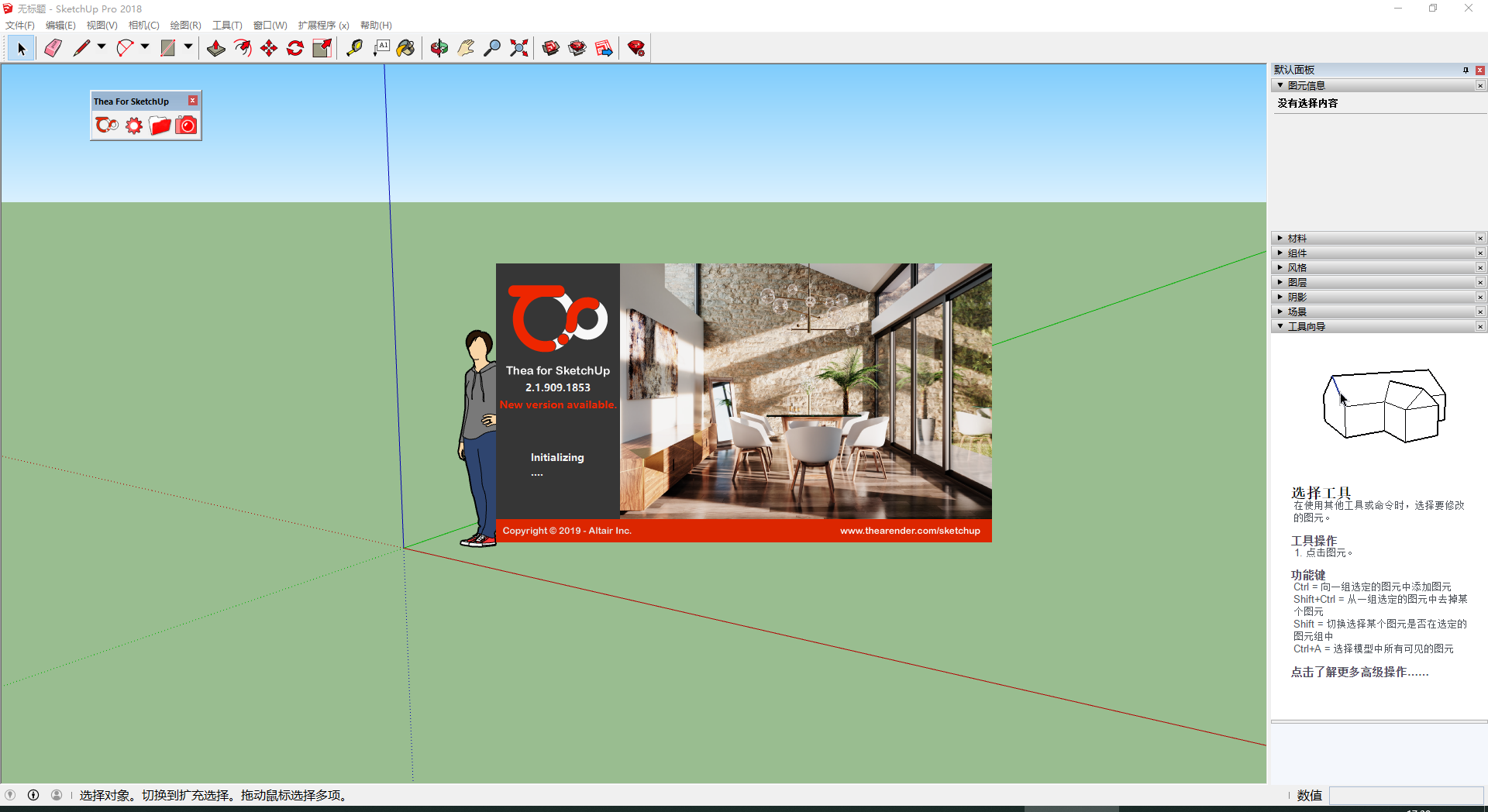Click the 数值 measurements input box
The width and height of the screenshot is (1488, 812).
click(1406, 796)
